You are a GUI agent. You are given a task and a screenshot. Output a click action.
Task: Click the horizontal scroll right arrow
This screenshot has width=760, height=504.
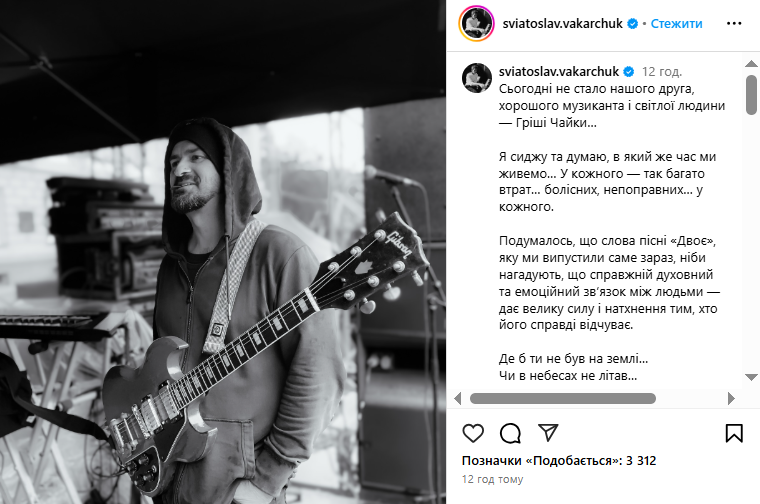click(x=731, y=398)
